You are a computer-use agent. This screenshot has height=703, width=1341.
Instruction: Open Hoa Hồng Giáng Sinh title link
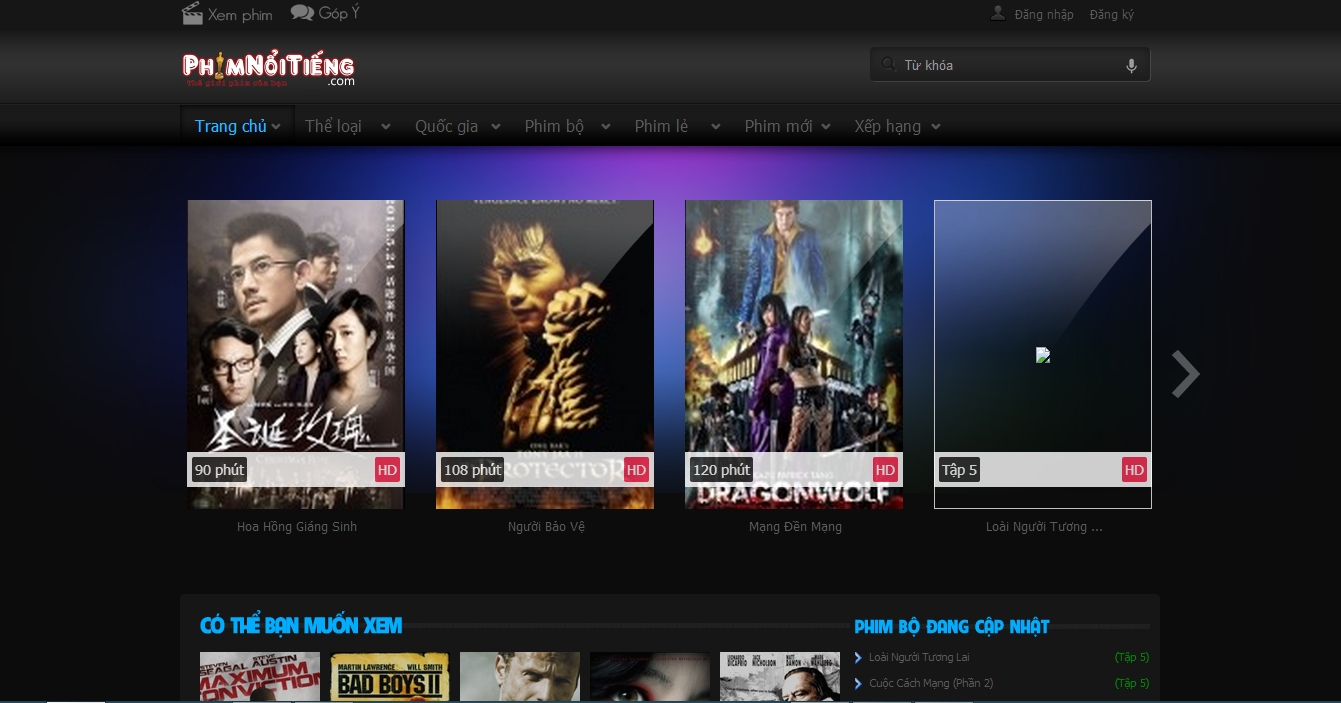point(297,527)
